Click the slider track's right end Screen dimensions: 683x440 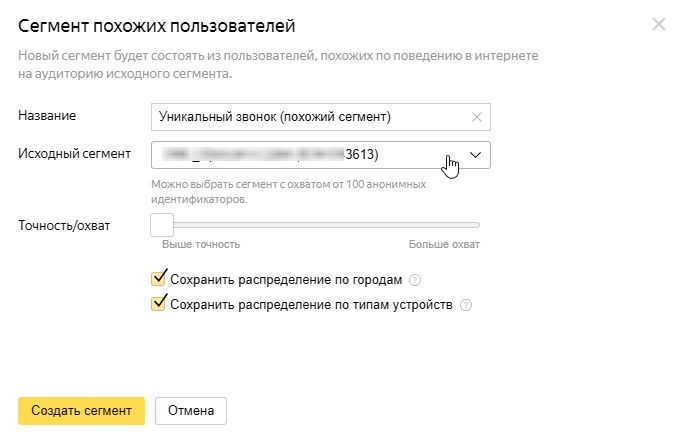pos(478,225)
